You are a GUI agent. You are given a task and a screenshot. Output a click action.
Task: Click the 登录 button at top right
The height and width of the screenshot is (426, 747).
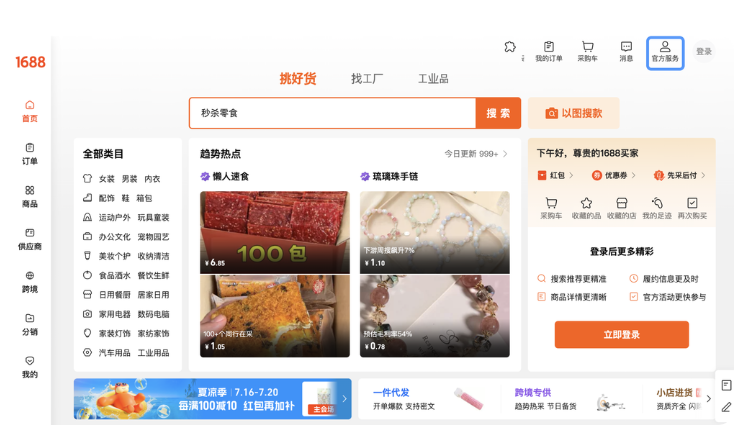(704, 51)
